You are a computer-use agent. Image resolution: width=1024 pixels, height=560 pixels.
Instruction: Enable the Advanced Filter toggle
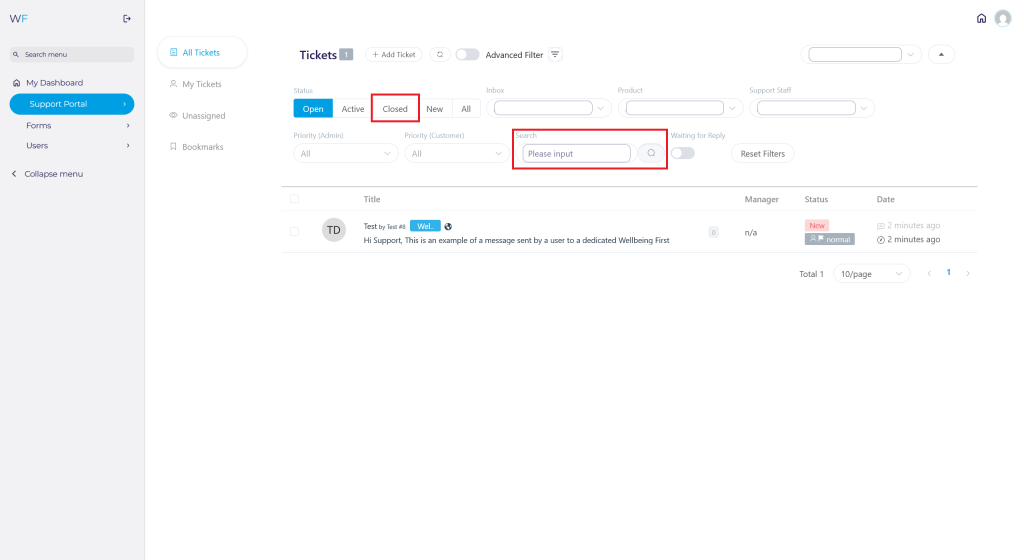tap(467, 54)
